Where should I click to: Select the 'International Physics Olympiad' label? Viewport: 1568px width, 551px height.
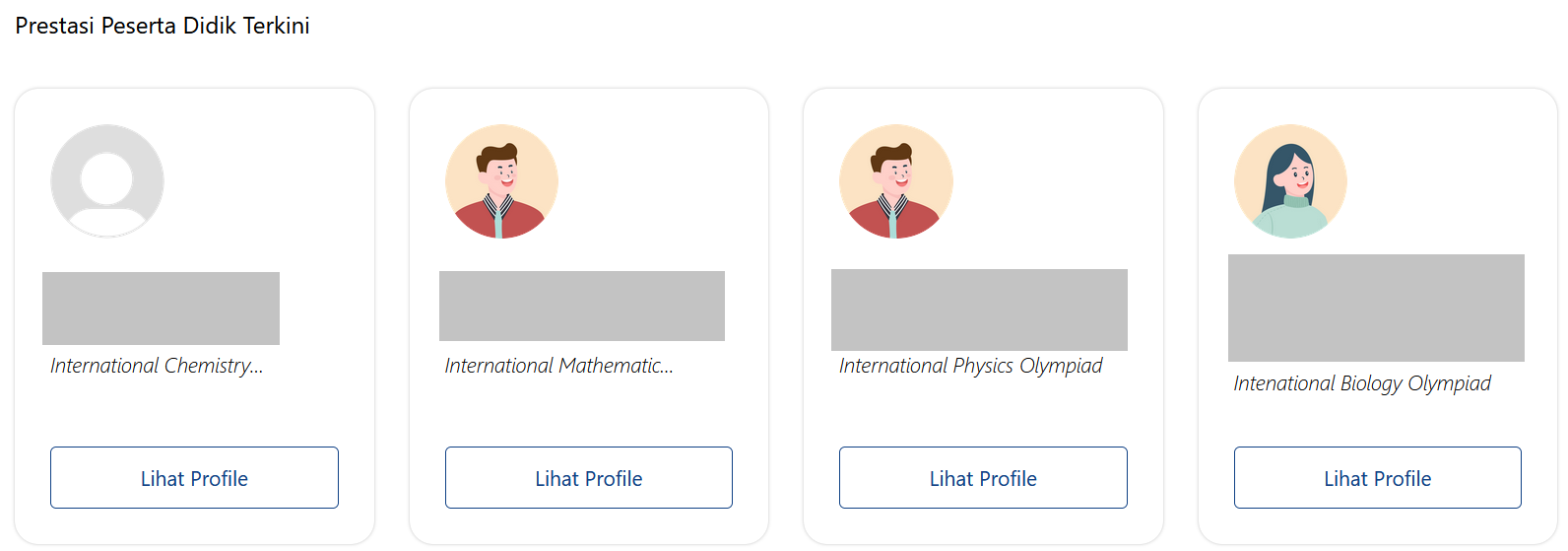[x=971, y=366]
